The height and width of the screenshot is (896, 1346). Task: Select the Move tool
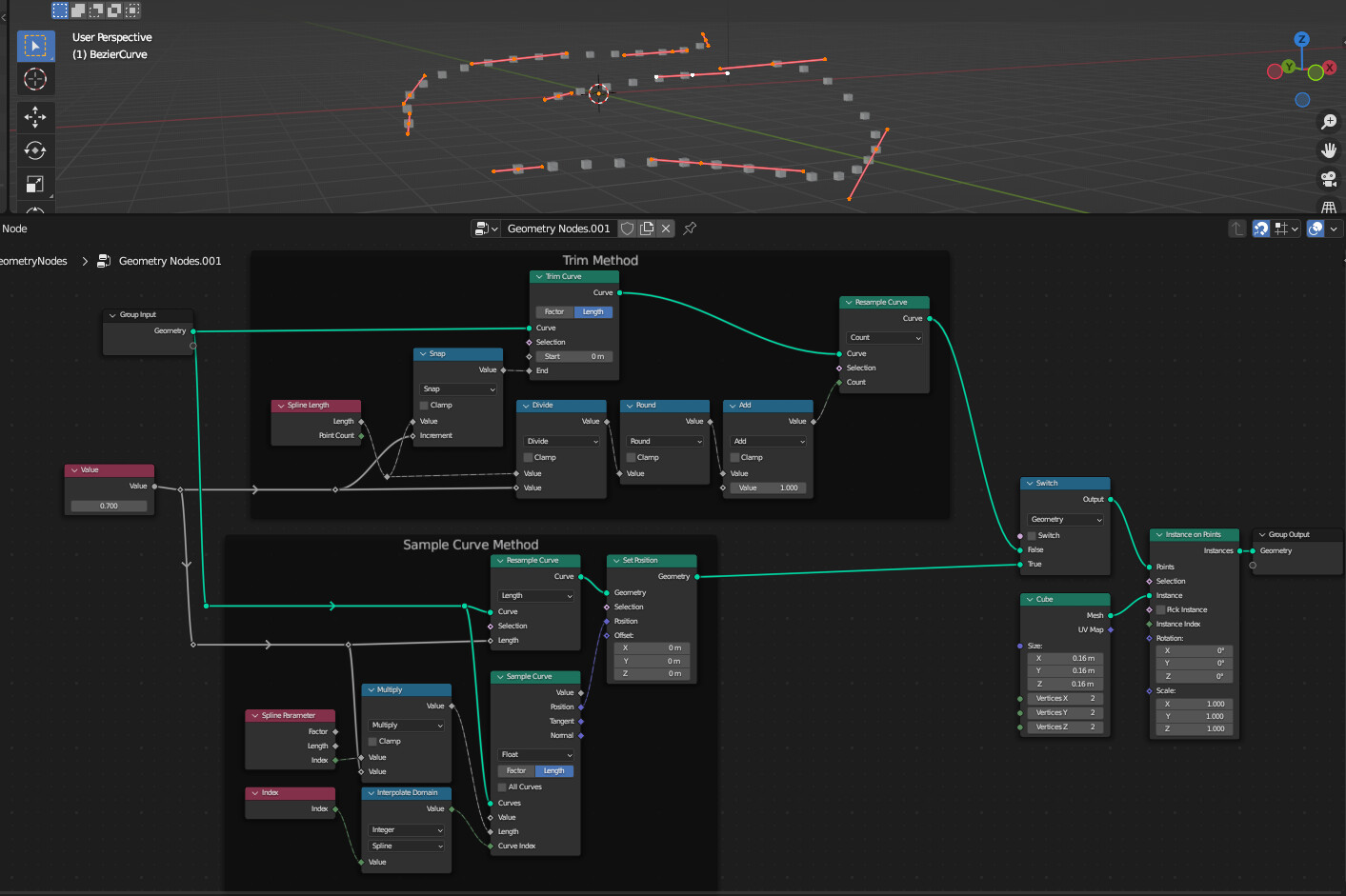35,117
